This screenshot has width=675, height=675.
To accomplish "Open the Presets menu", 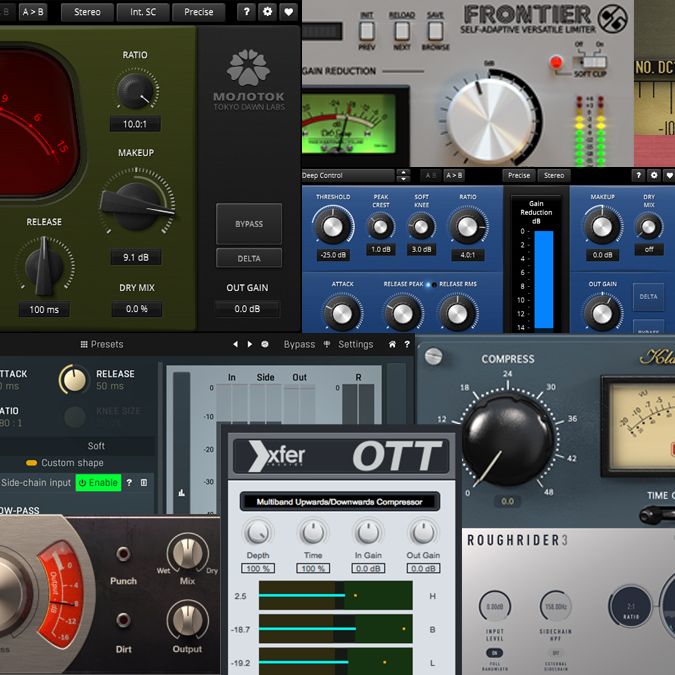I will click(102, 344).
